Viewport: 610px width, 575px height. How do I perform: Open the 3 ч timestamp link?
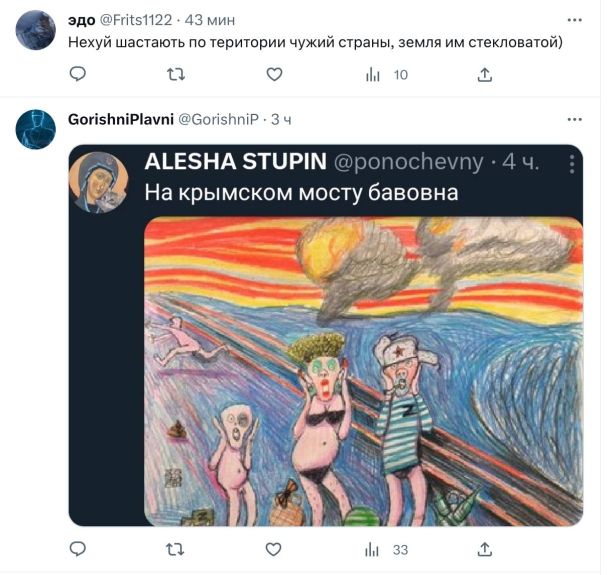click(281, 119)
